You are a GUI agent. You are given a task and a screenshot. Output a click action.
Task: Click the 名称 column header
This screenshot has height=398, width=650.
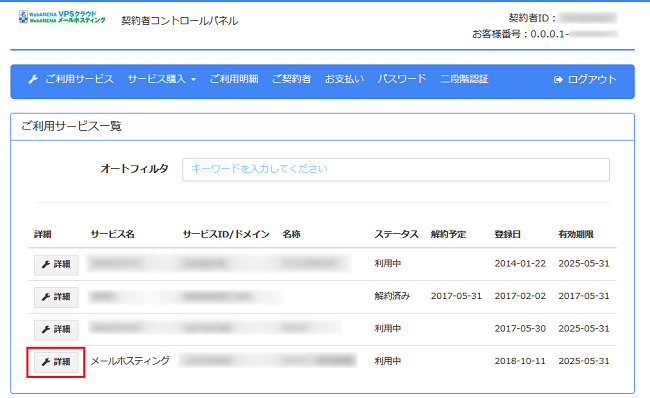pos(291,234)
